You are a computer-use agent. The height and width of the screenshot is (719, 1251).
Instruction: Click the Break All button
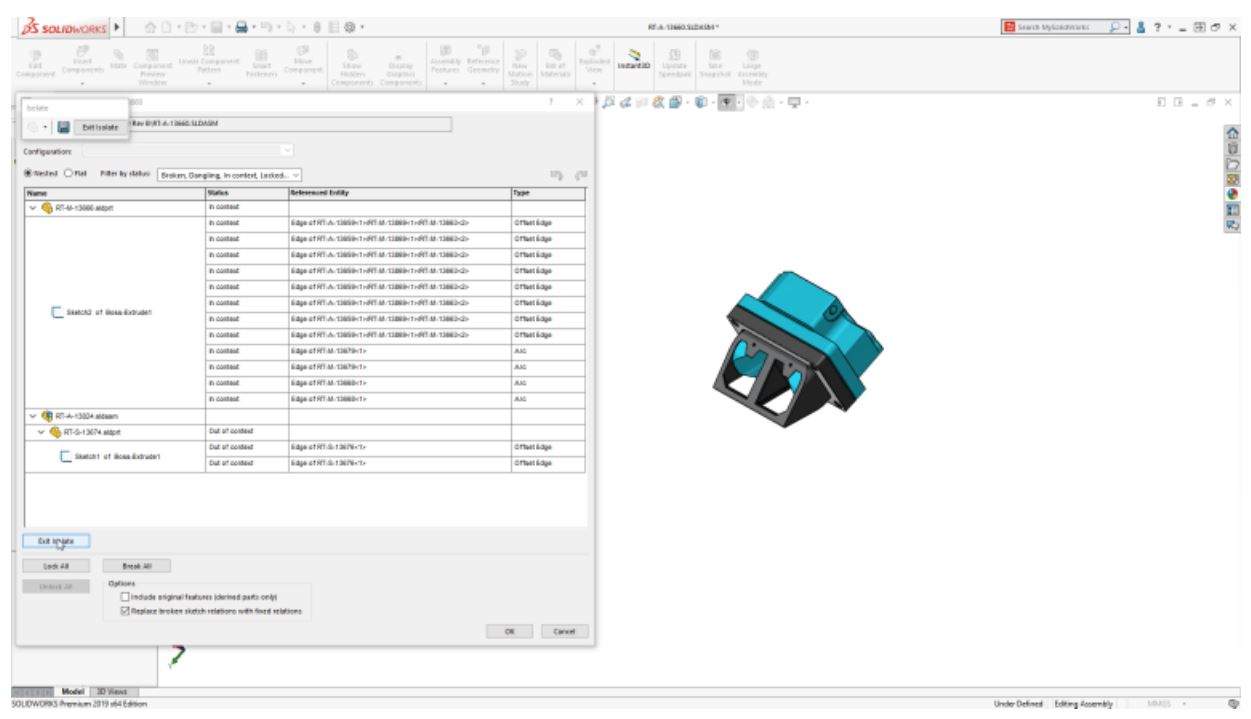click(136, 565)
